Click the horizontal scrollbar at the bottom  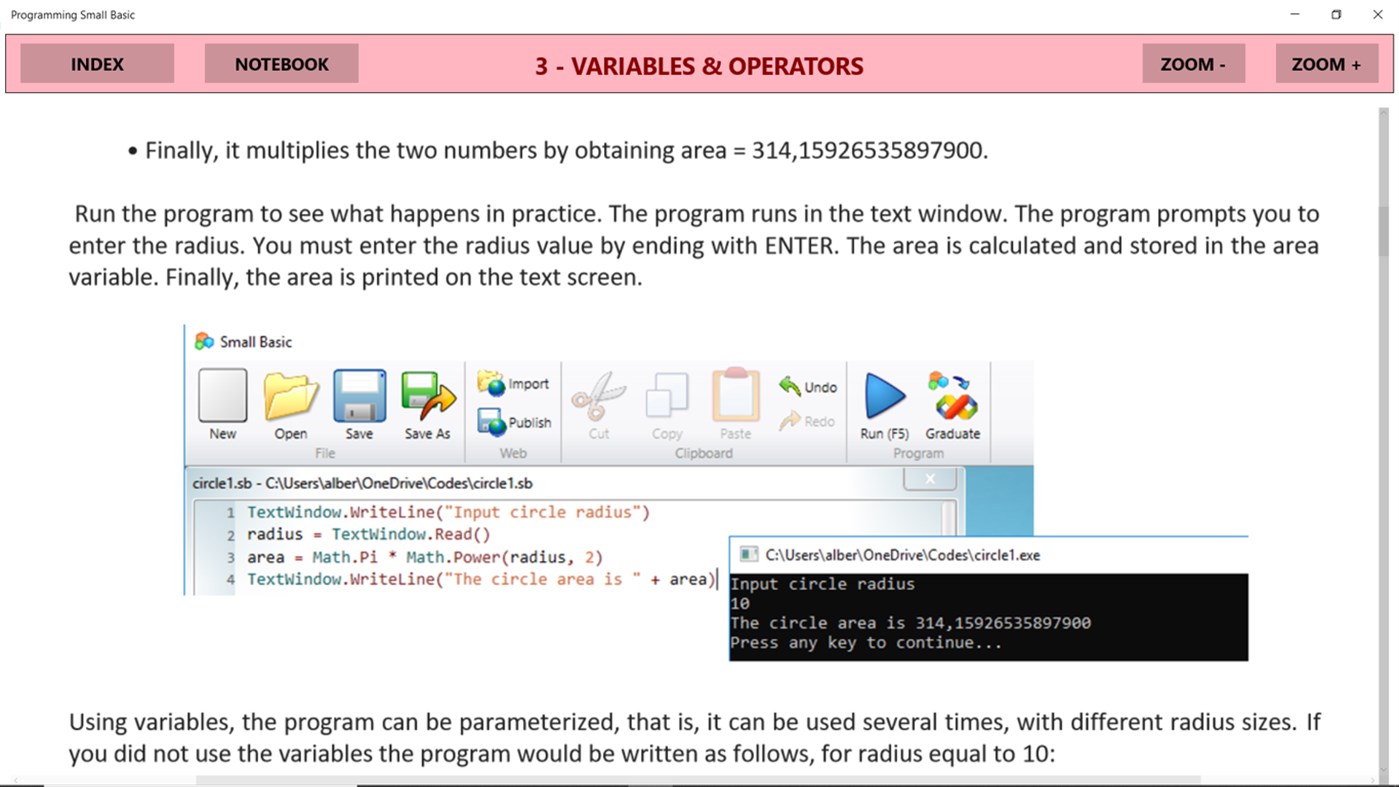coord(698,780)
